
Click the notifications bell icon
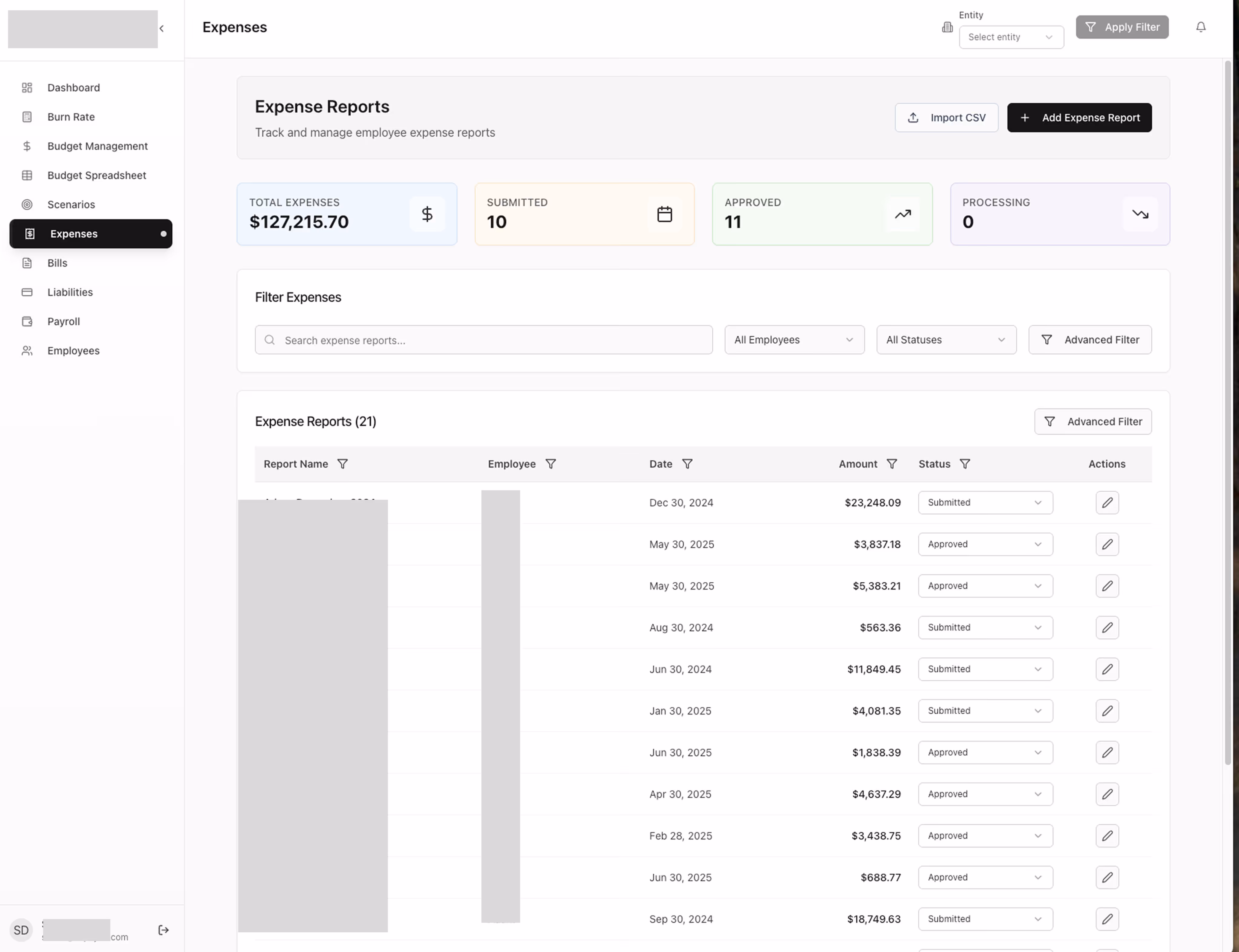(1201, 27)
